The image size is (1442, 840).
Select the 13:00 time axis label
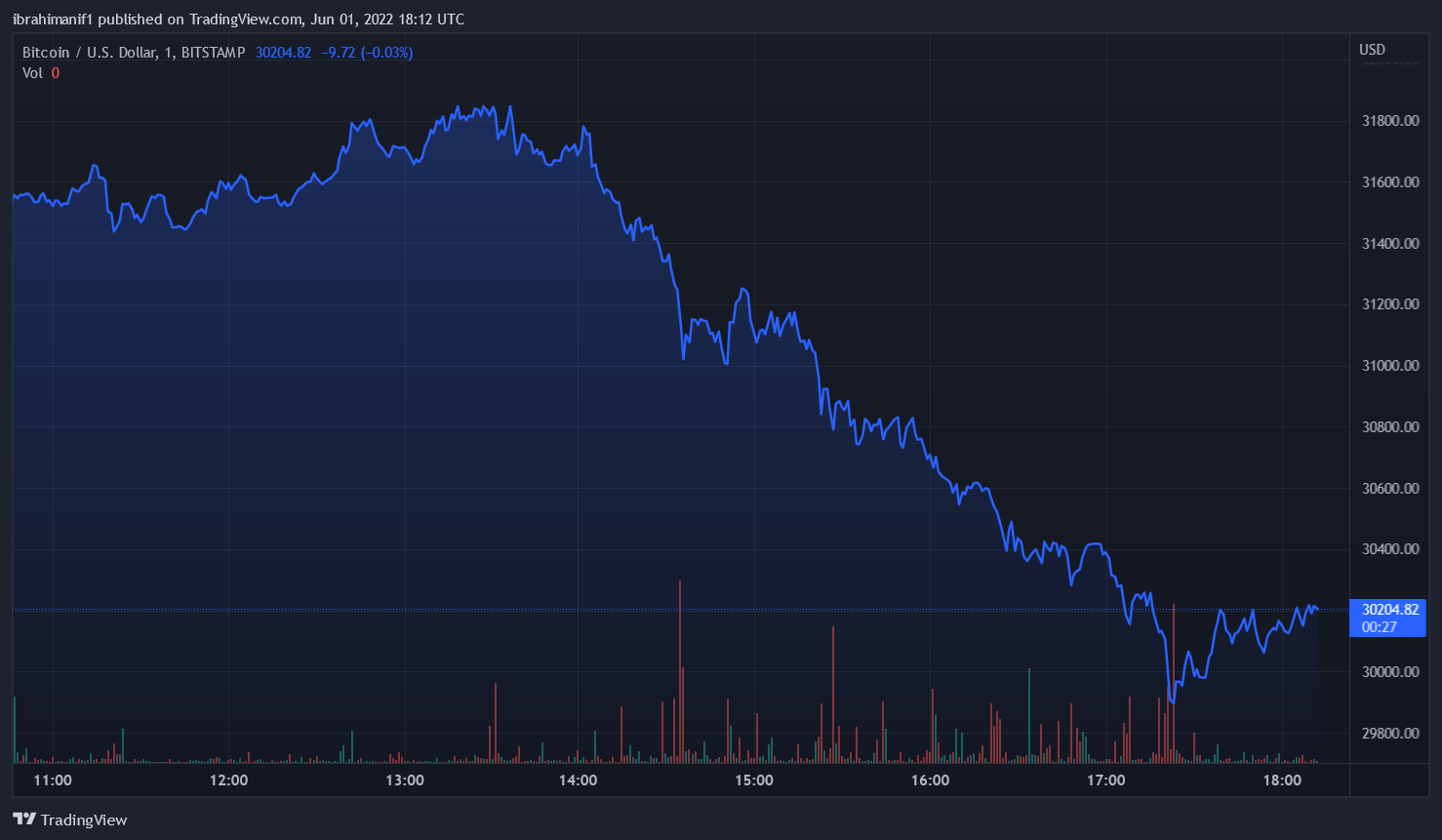click(x=404, y=780)
